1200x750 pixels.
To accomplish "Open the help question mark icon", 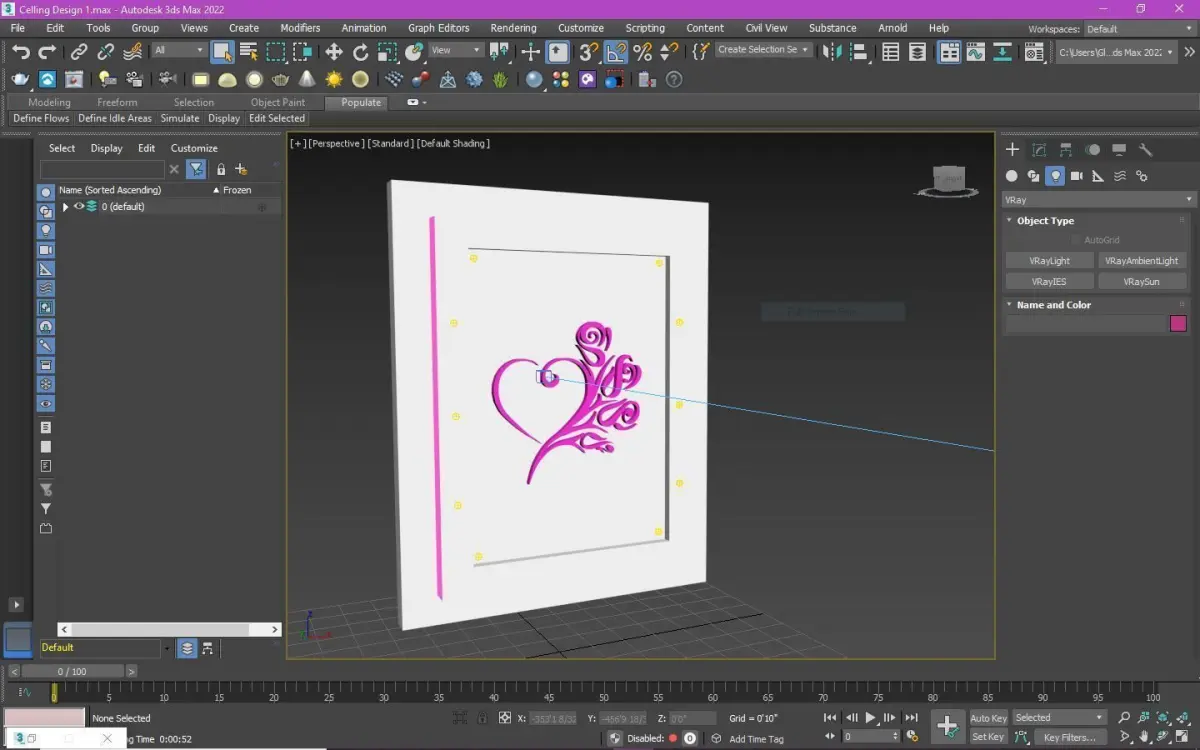I will [x=674, y=79].
